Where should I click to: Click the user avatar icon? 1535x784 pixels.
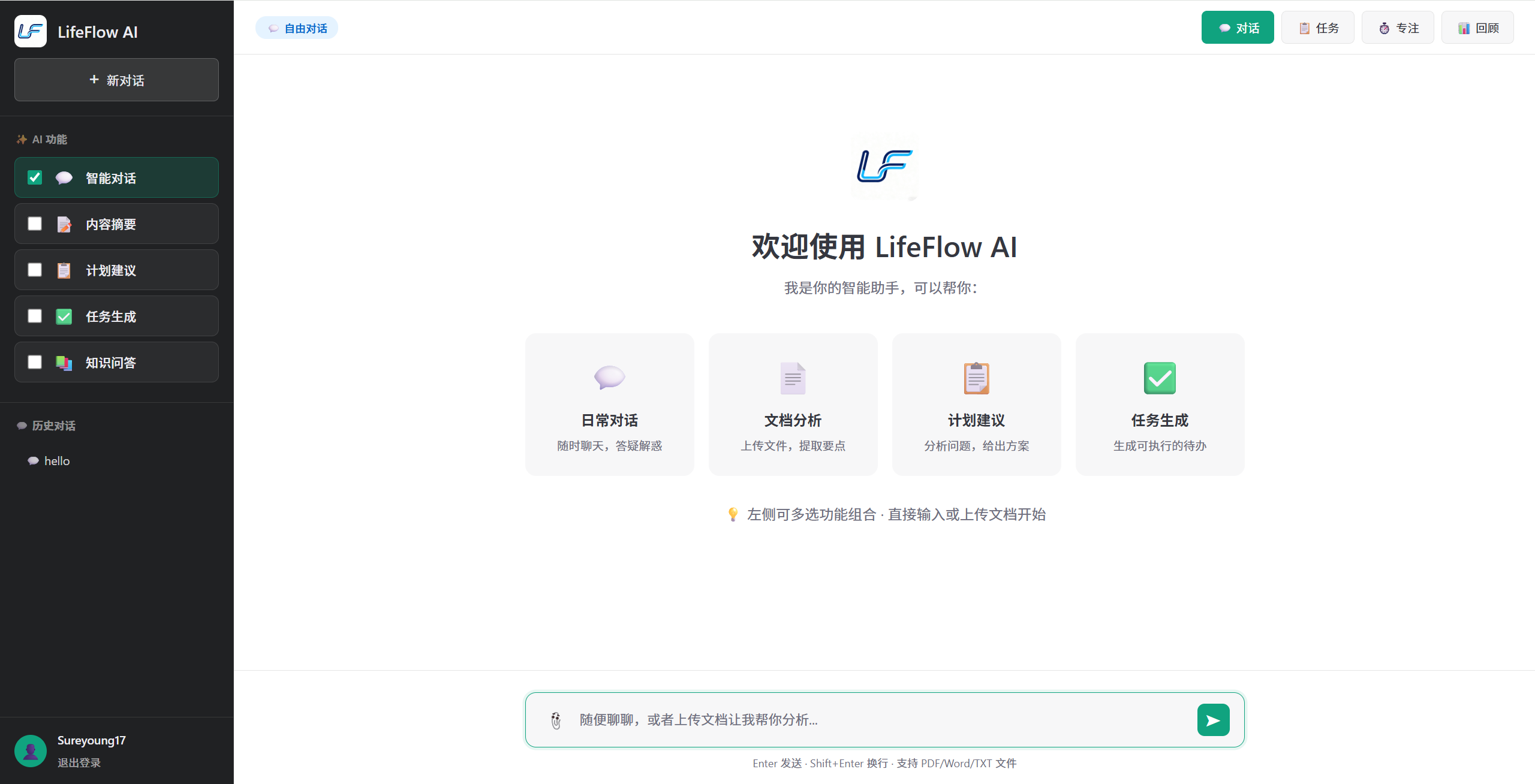click(x=31, y=750)
